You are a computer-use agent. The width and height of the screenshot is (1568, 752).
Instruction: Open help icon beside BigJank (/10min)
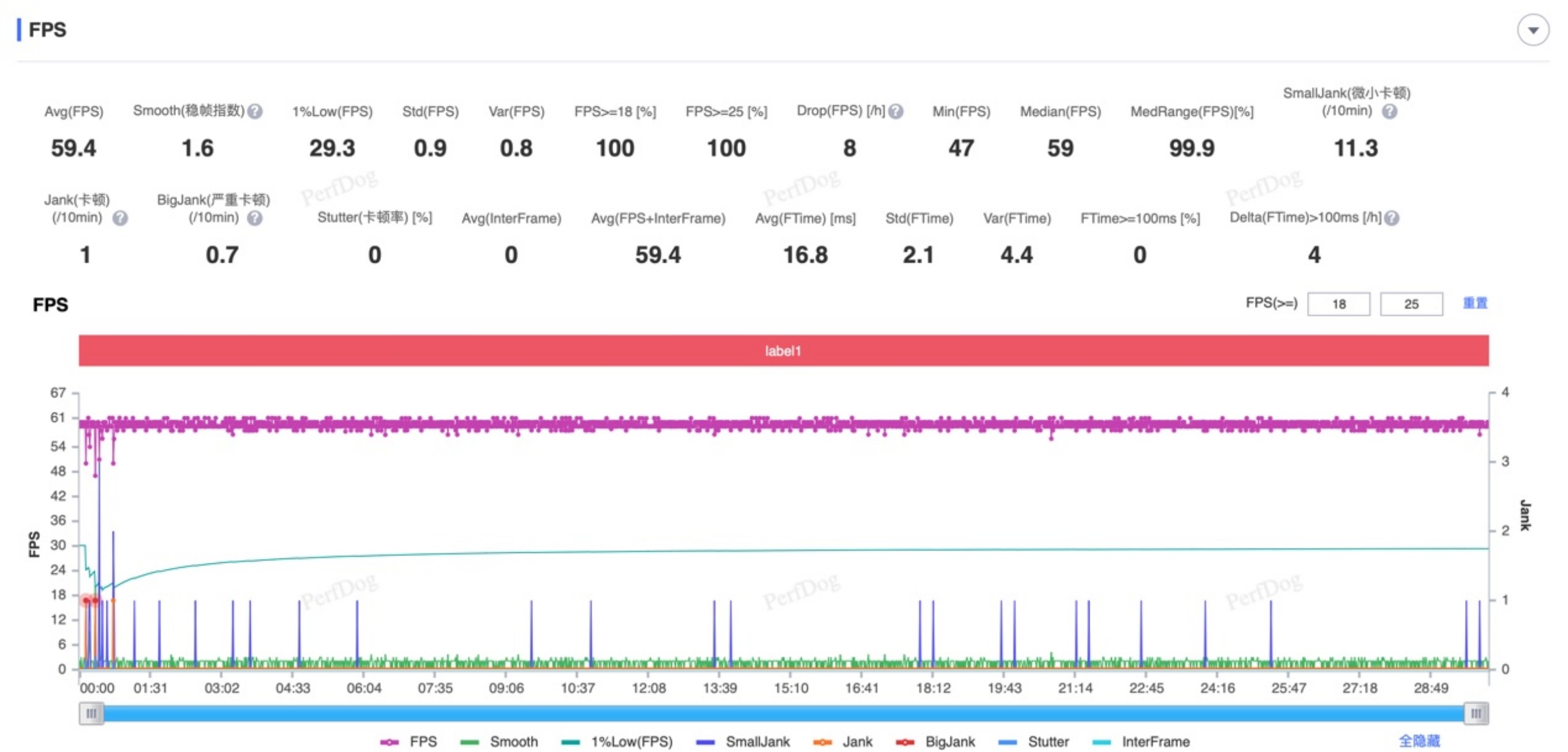pos(255,218)
